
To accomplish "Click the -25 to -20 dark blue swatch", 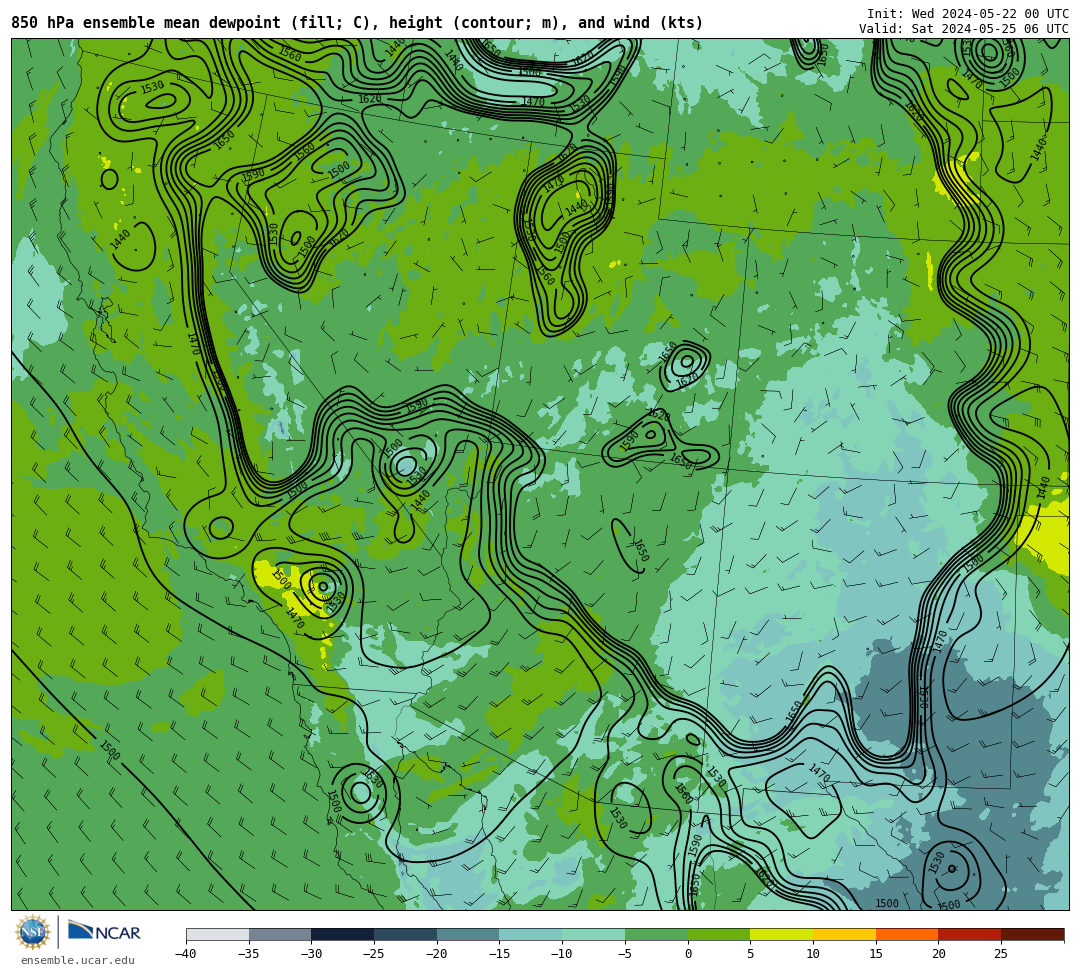I will [406, 934].
